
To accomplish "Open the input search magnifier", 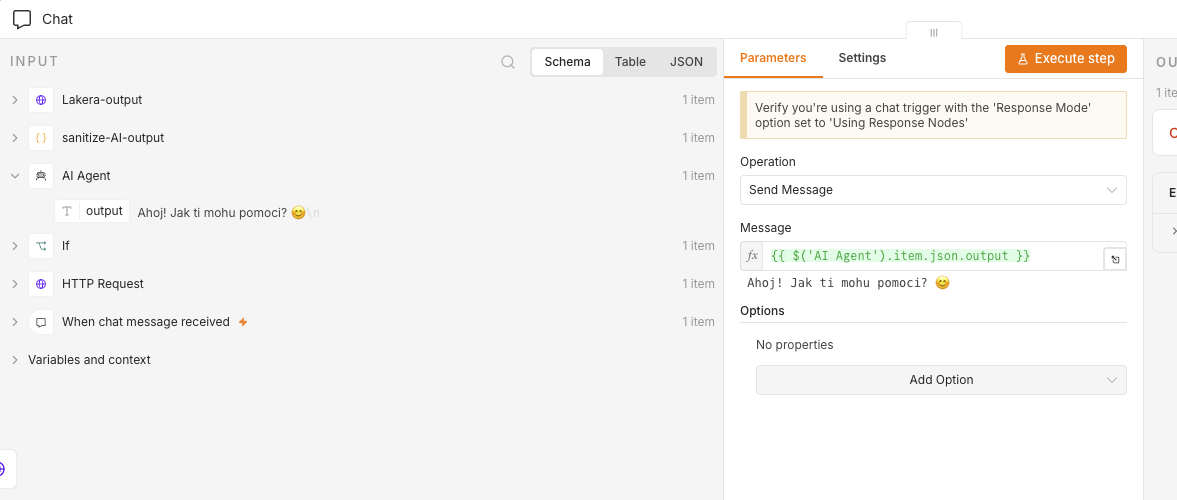I will click(508, 62).
